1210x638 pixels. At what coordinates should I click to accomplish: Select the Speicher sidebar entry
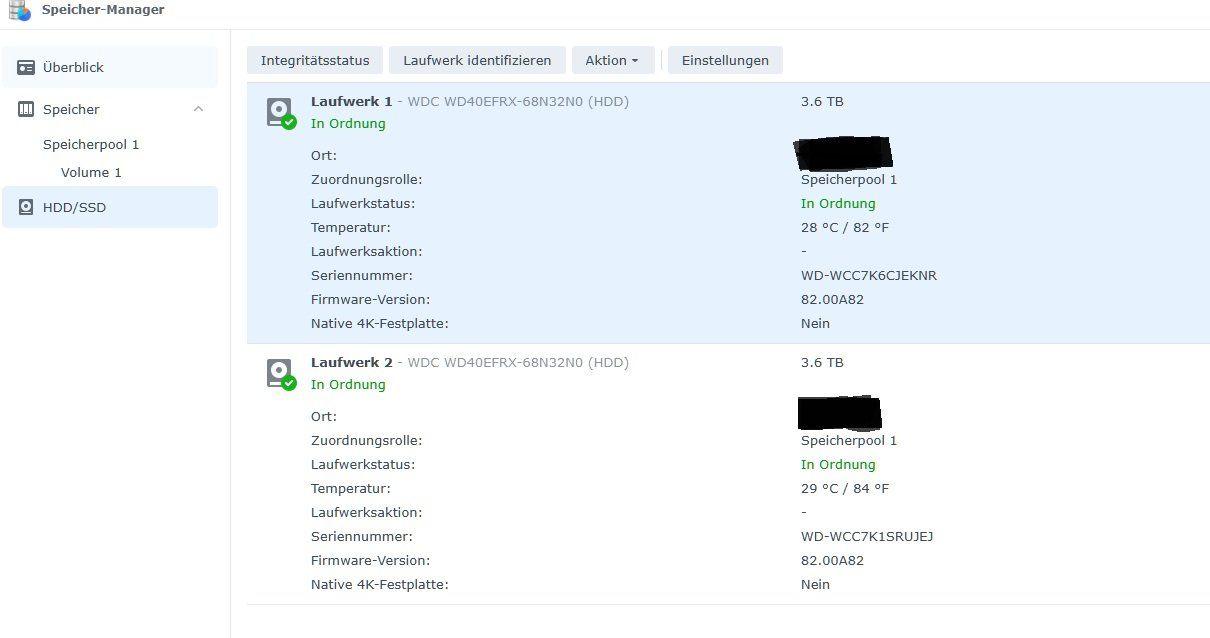point(110,109)
